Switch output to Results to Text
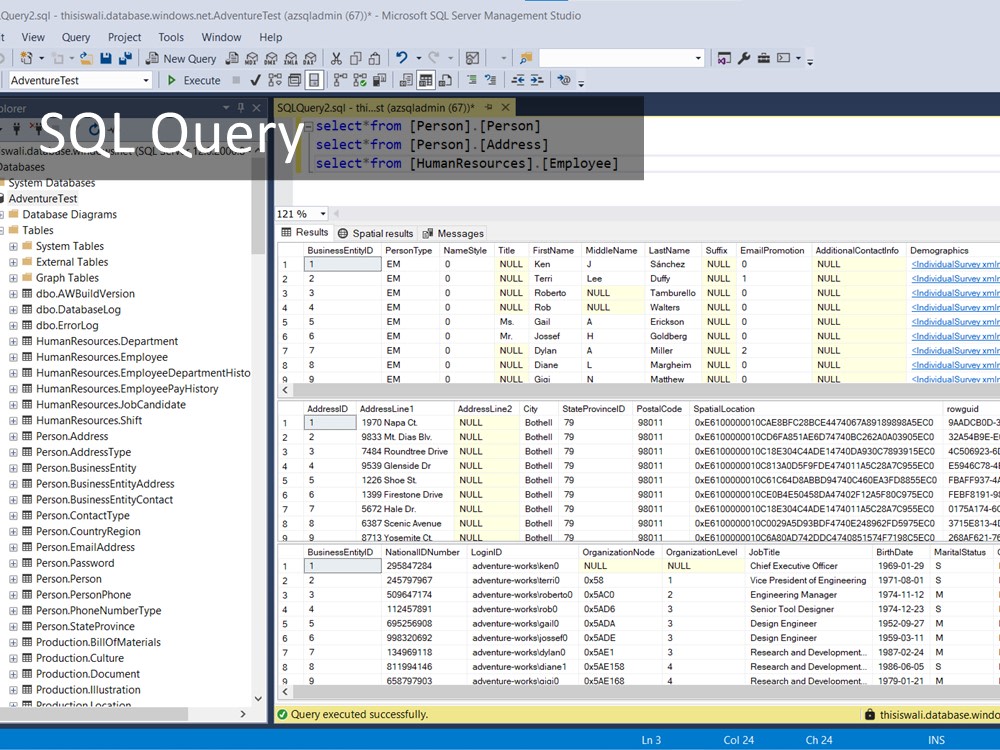This screenshot has width=1000, height=750. (x=406, y=80)
